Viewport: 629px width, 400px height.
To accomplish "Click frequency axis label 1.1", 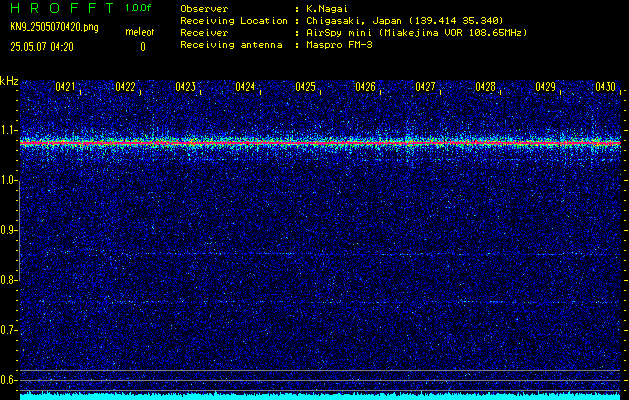I will coord(8,130).
